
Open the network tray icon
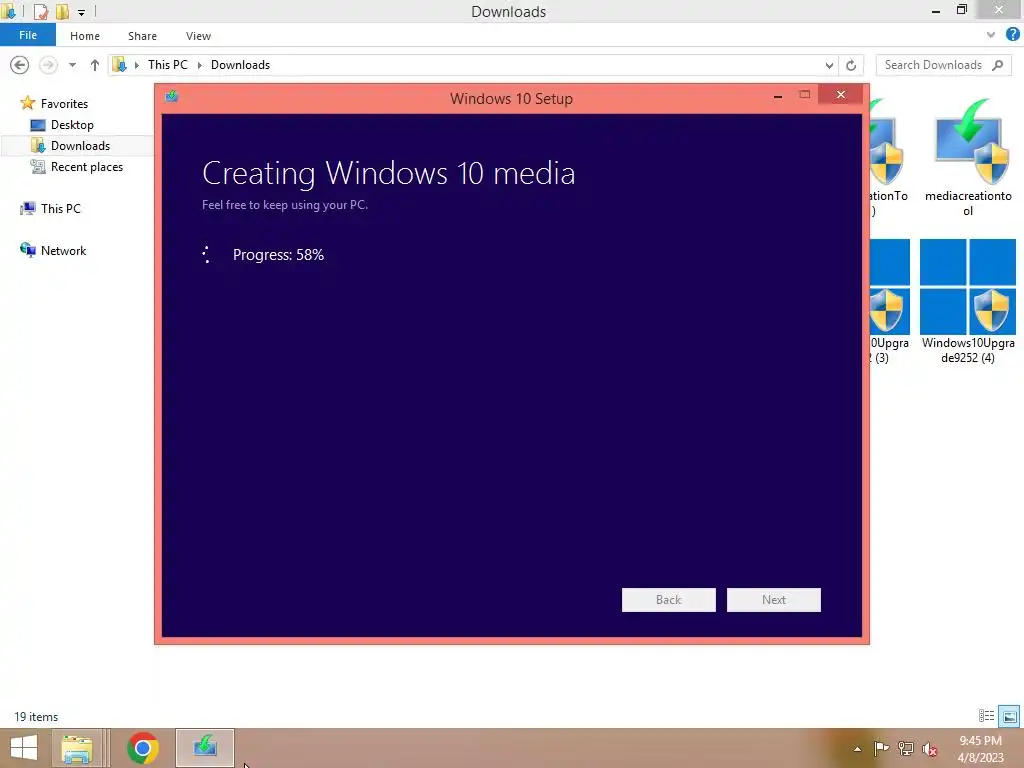pos(905,748)
